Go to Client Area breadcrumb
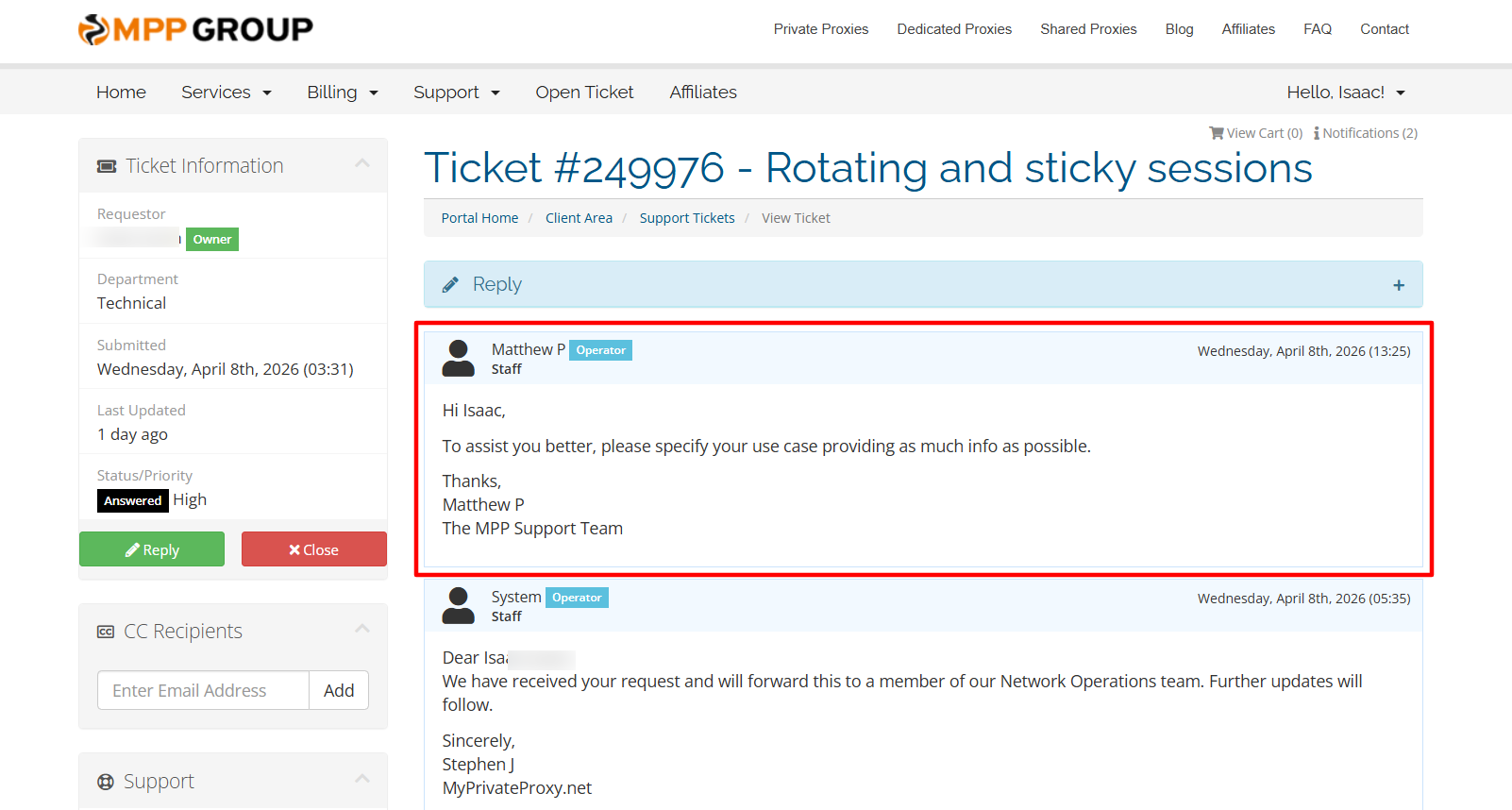 [x=579, y=218]
